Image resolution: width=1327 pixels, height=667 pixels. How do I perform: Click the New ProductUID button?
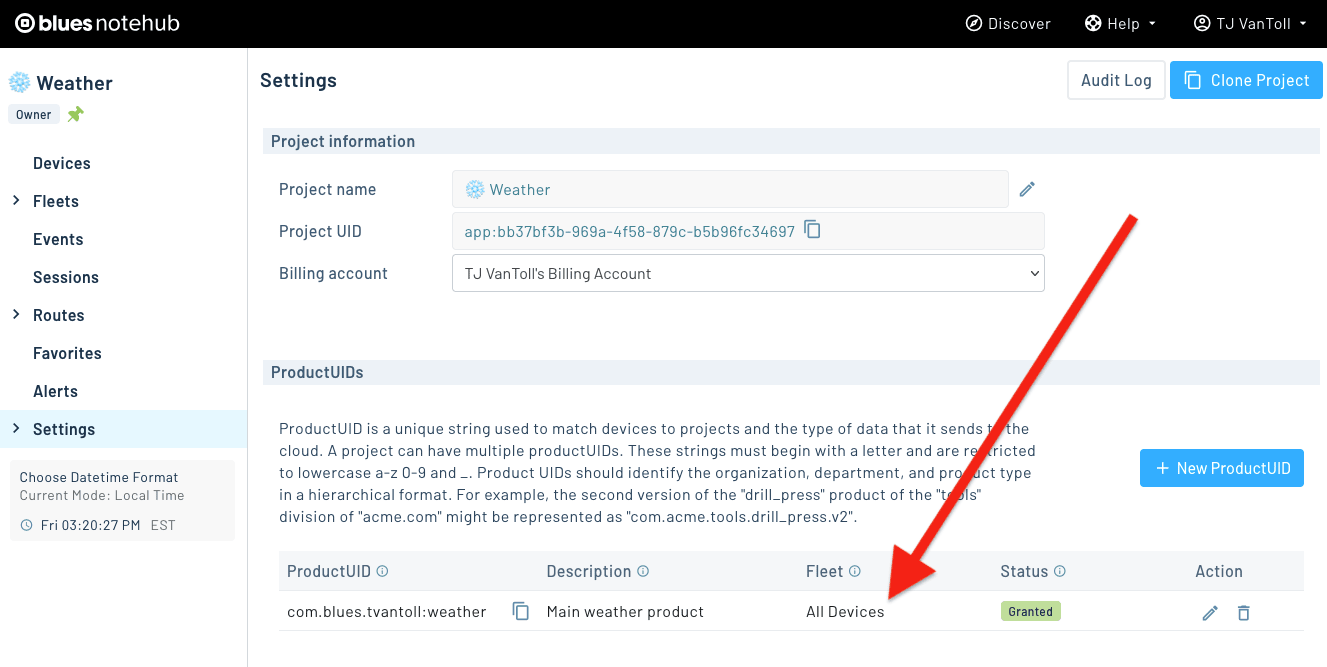coord(1222,468)
